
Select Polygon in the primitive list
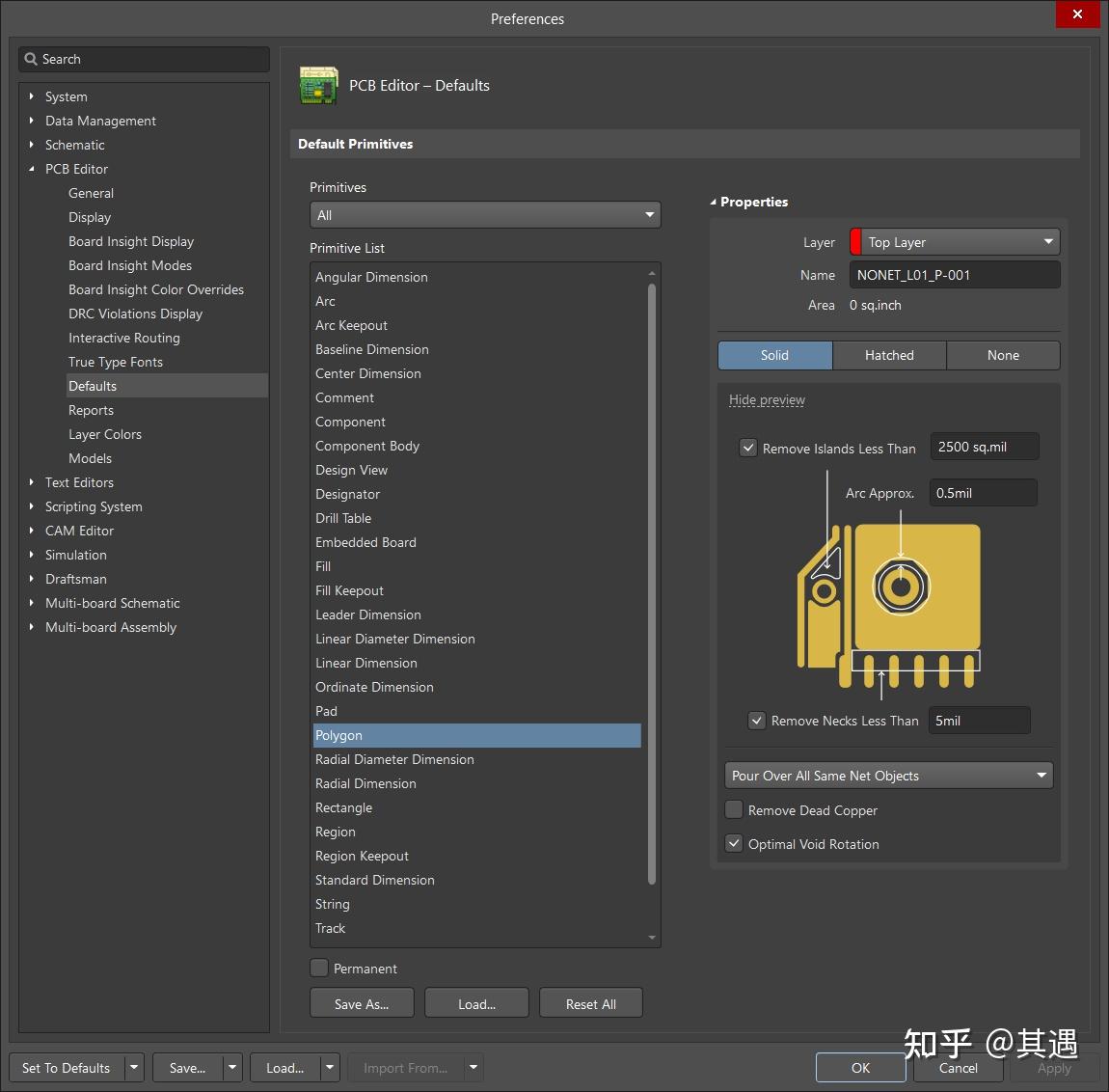[476, 735]
